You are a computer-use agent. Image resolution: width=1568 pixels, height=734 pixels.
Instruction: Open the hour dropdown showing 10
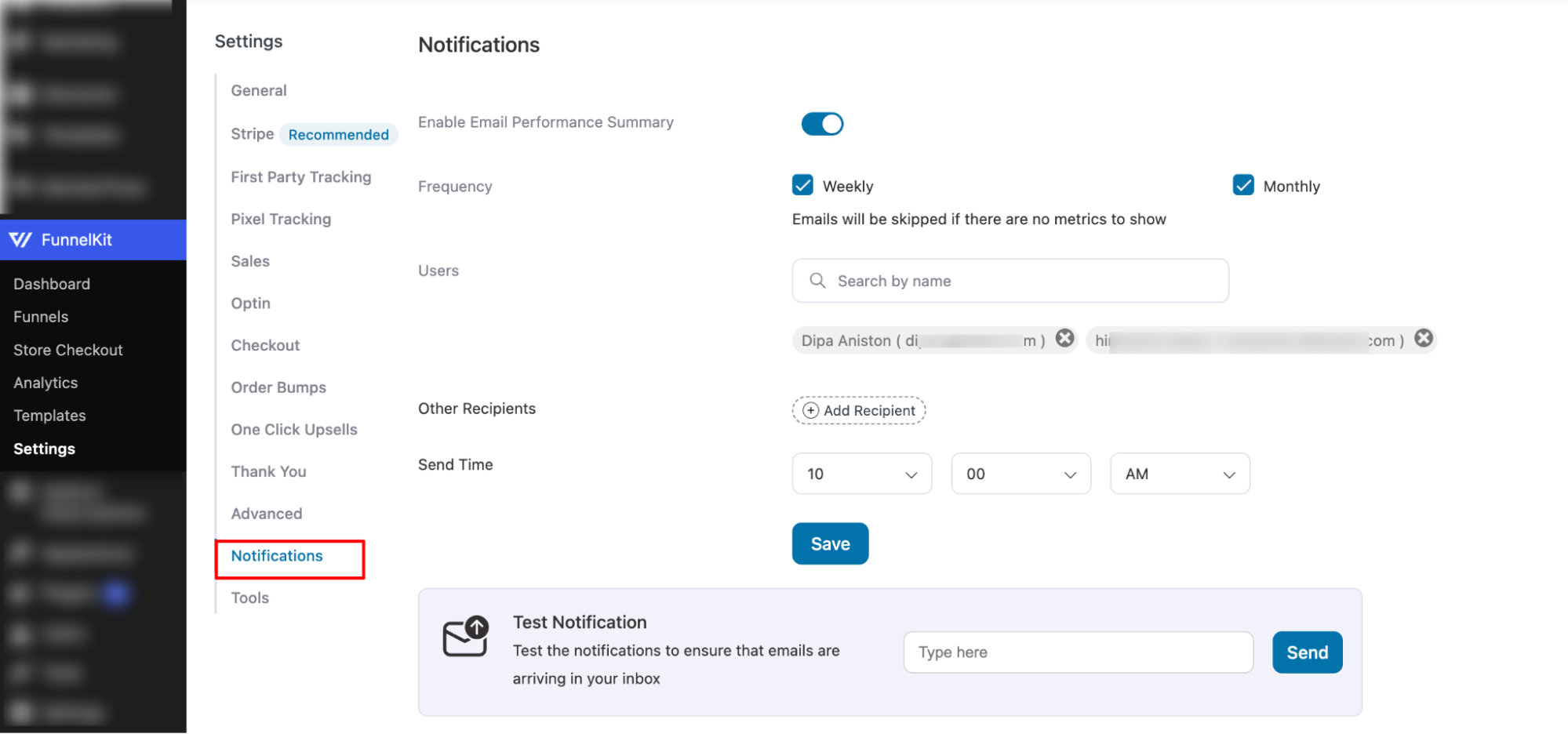tap(861, 474)
